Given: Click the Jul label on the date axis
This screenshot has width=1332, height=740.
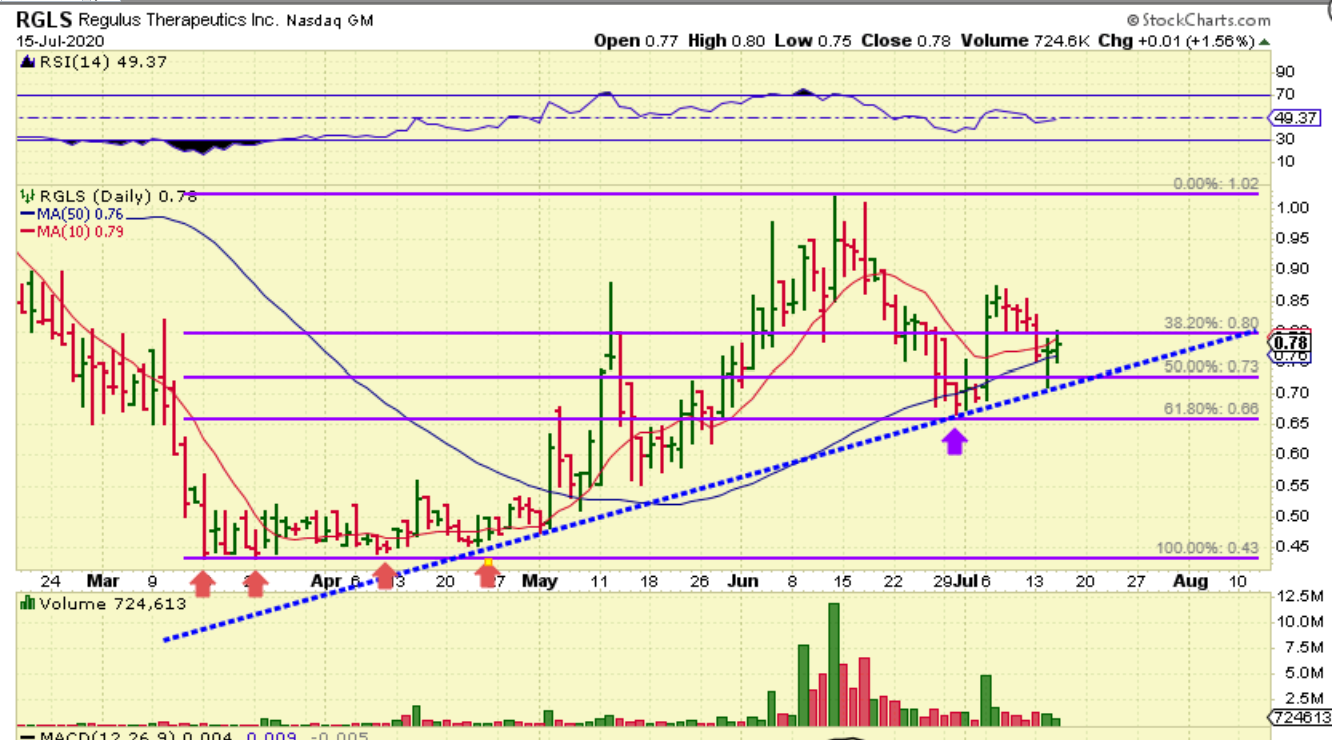Looking at the screenshot, I should [968, 580].
